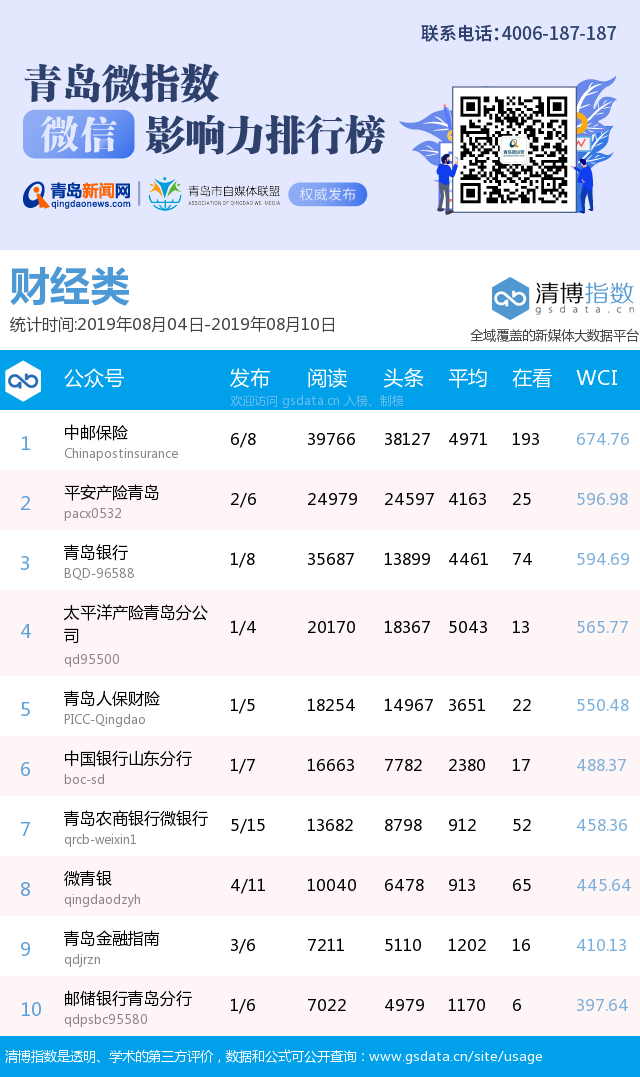Viewport: 640px width, 1077px height.
Task: Select the 阅读 column header
Action: (327, 378)
